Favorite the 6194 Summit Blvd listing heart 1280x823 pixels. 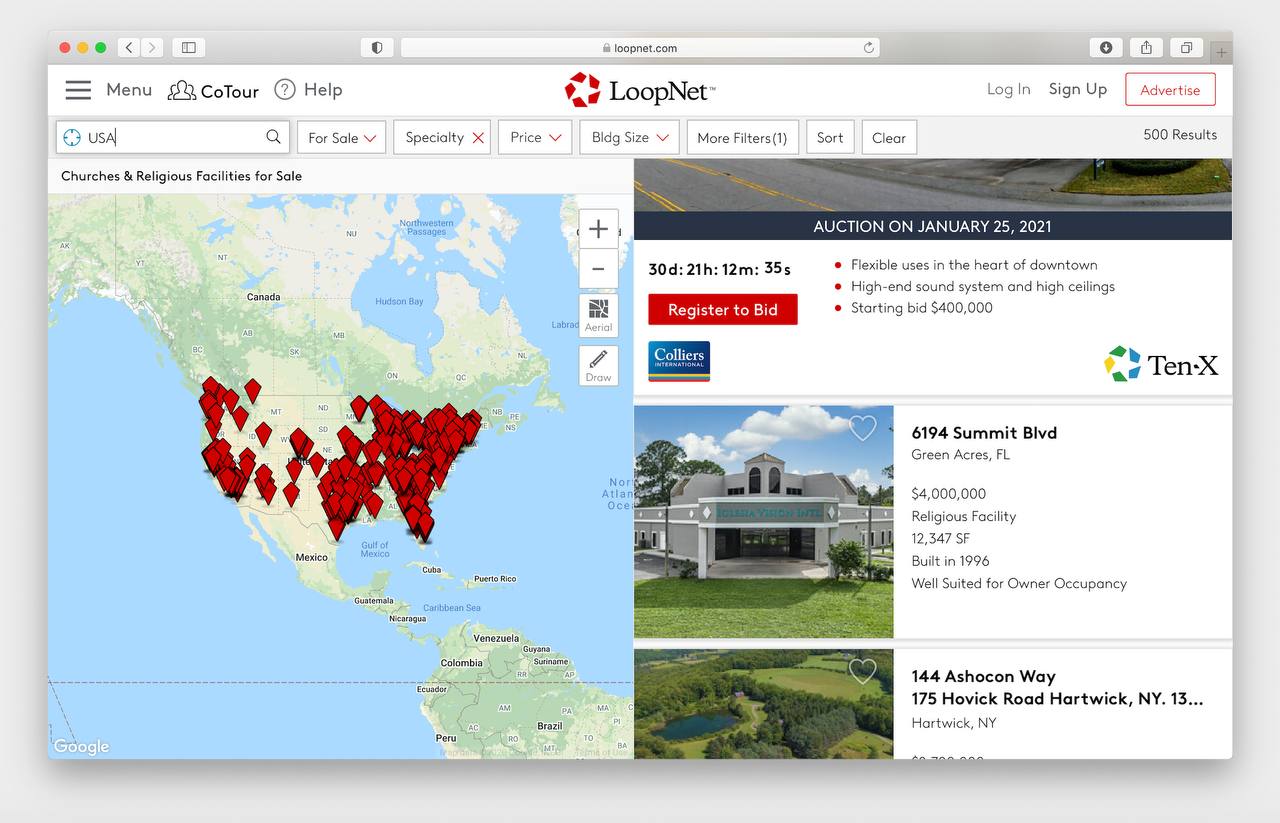pos(862,428)
